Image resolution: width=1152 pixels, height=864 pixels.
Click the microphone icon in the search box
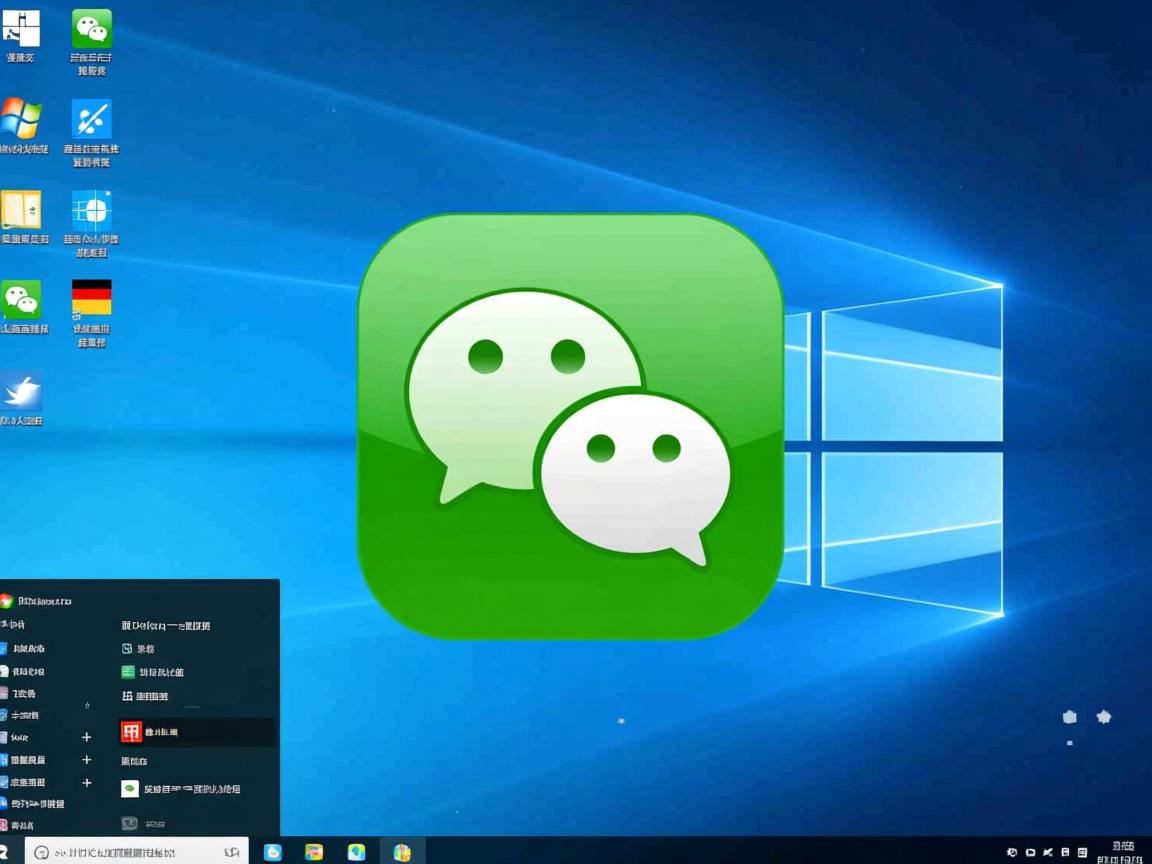[232, 852]
